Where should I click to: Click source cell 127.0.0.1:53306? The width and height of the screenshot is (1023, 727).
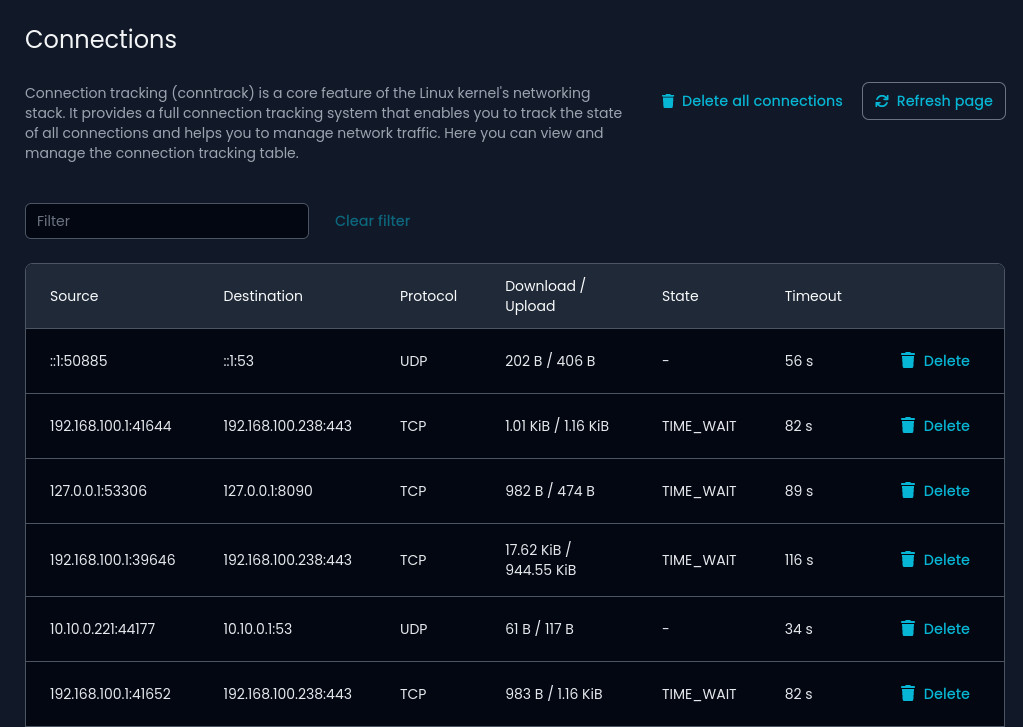tap(98, 491)
